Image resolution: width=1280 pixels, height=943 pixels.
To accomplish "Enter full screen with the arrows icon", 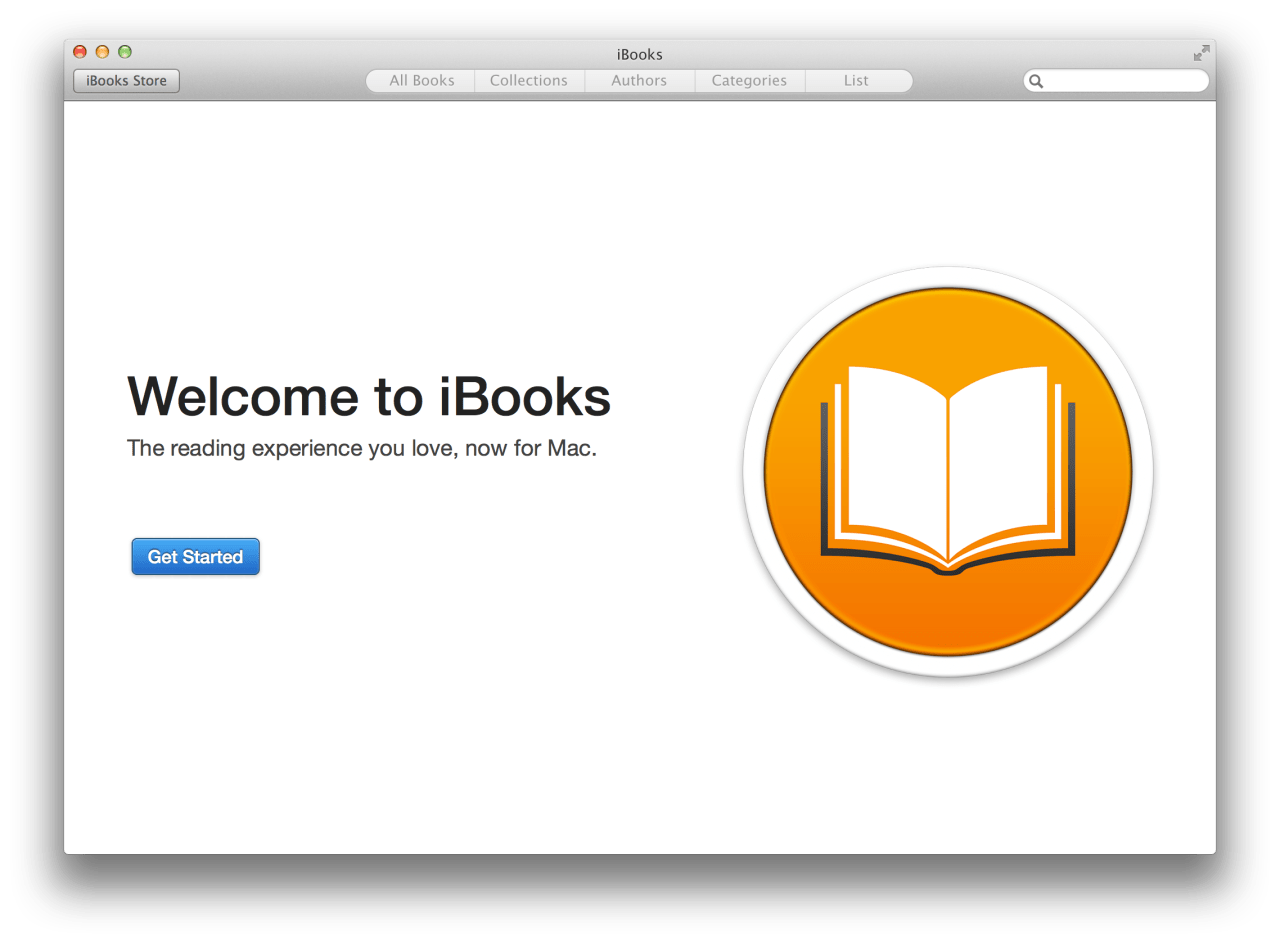I will (x=1201, y=53).
